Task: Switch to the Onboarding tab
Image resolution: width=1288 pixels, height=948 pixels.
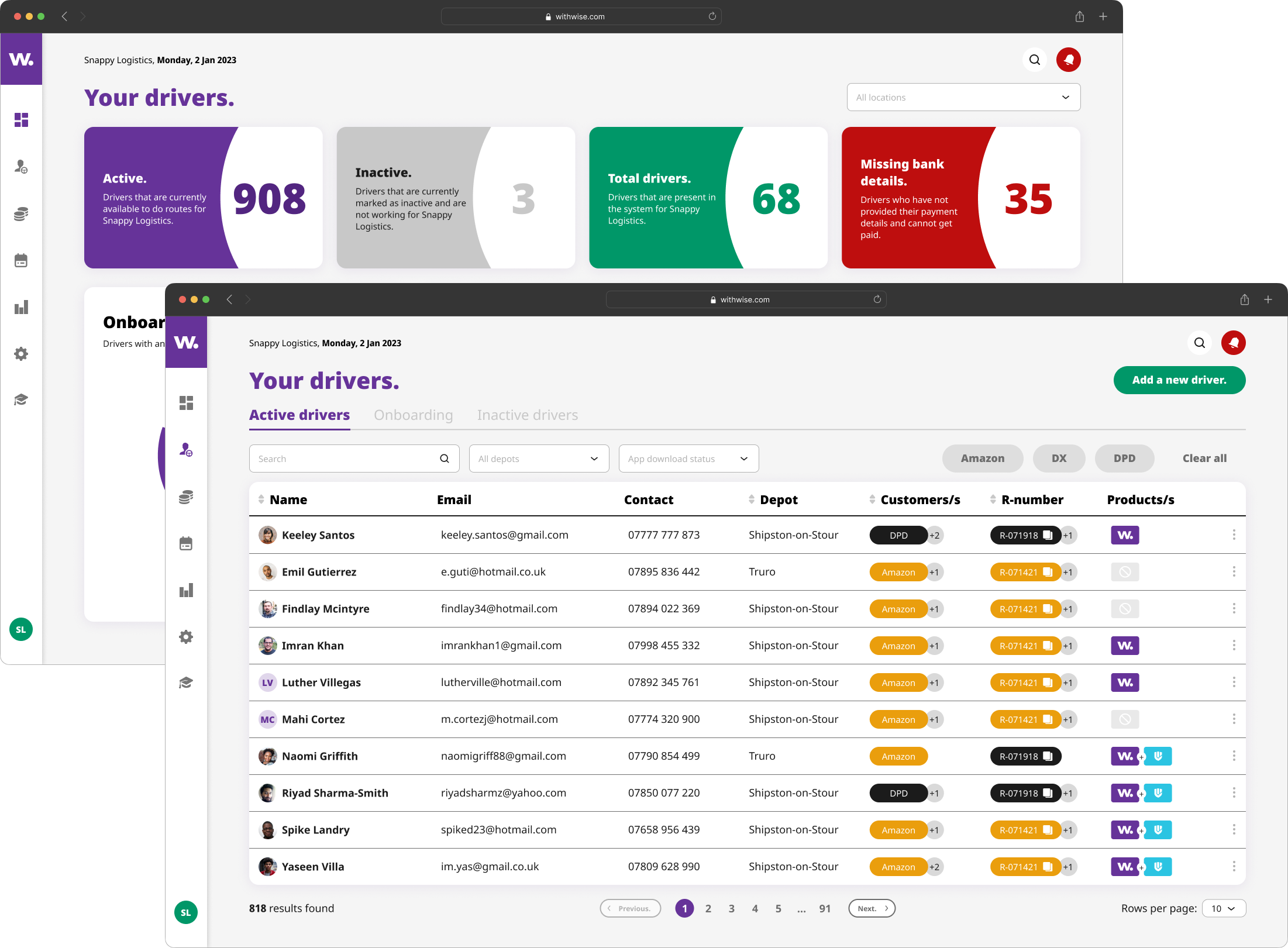Action: point(413,415)
